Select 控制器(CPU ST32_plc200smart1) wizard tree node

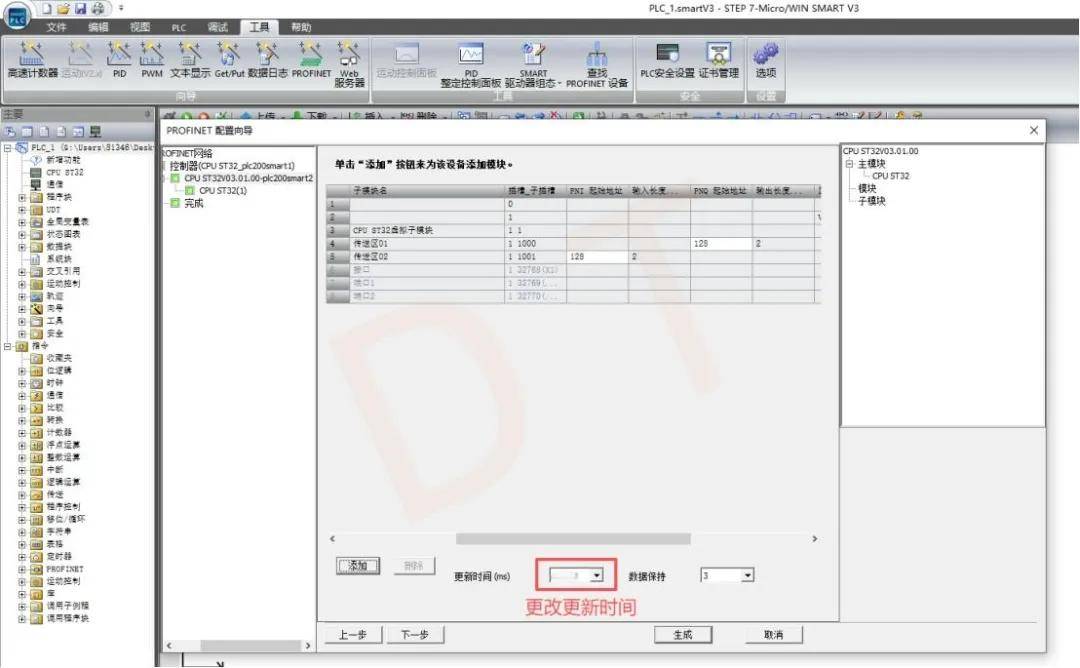(232, 166)
